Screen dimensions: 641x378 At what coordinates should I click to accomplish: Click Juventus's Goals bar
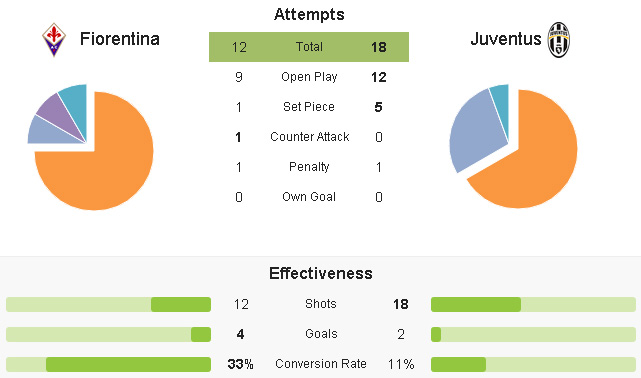[x=533, y=334]
